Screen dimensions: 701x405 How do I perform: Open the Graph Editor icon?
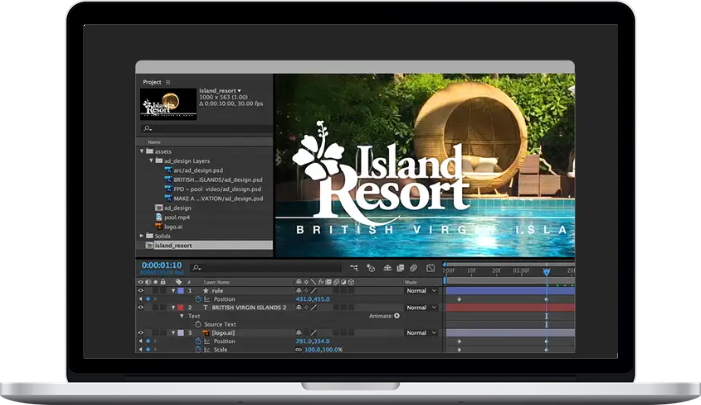[x=430, y=268]
